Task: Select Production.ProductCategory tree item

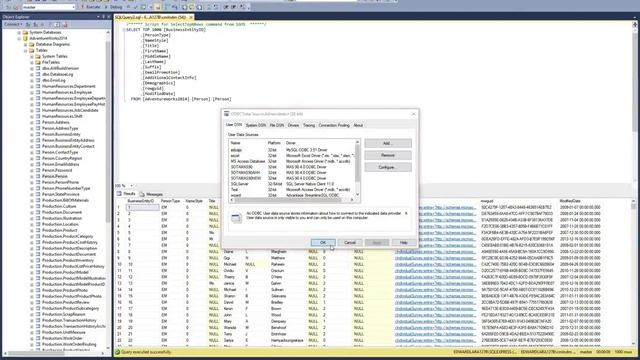Action: tap(68, 236)
